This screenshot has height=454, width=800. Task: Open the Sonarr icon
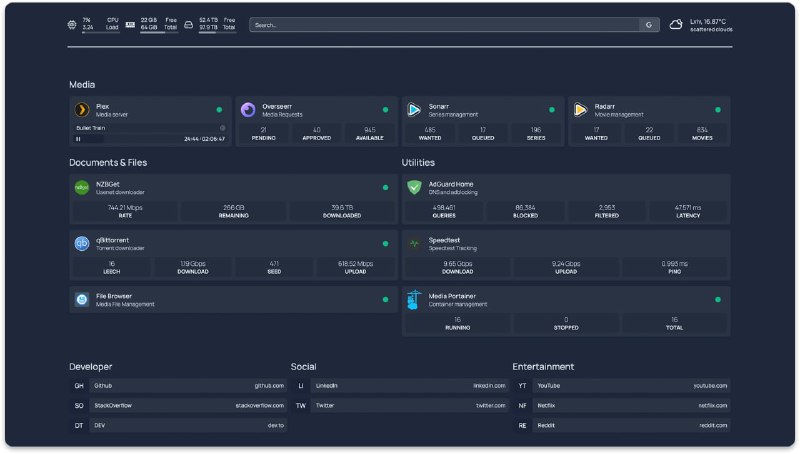tap(414, 110)
